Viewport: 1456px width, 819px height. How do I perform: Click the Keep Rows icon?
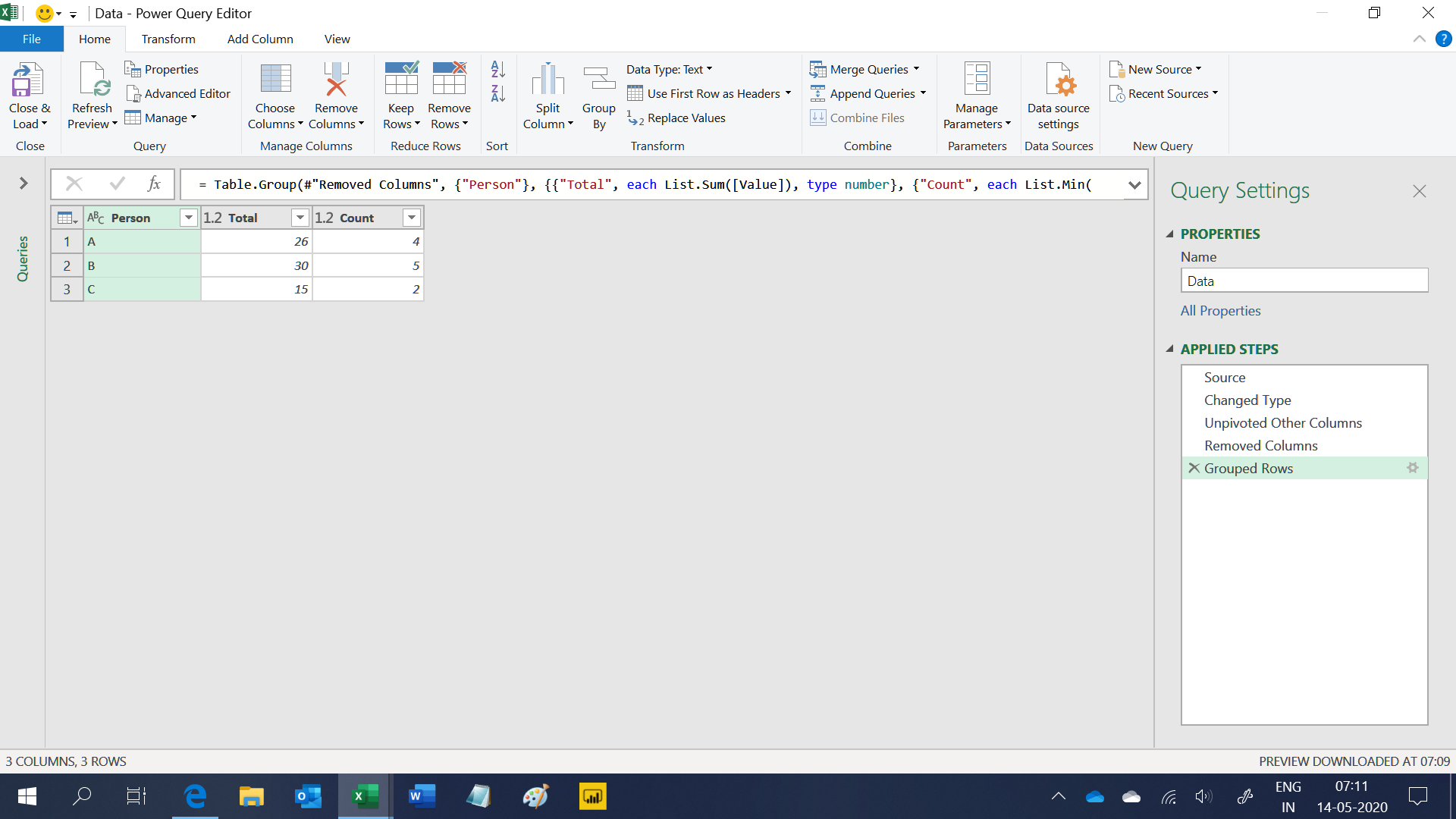pyautogui.click(x=401, y=78)
